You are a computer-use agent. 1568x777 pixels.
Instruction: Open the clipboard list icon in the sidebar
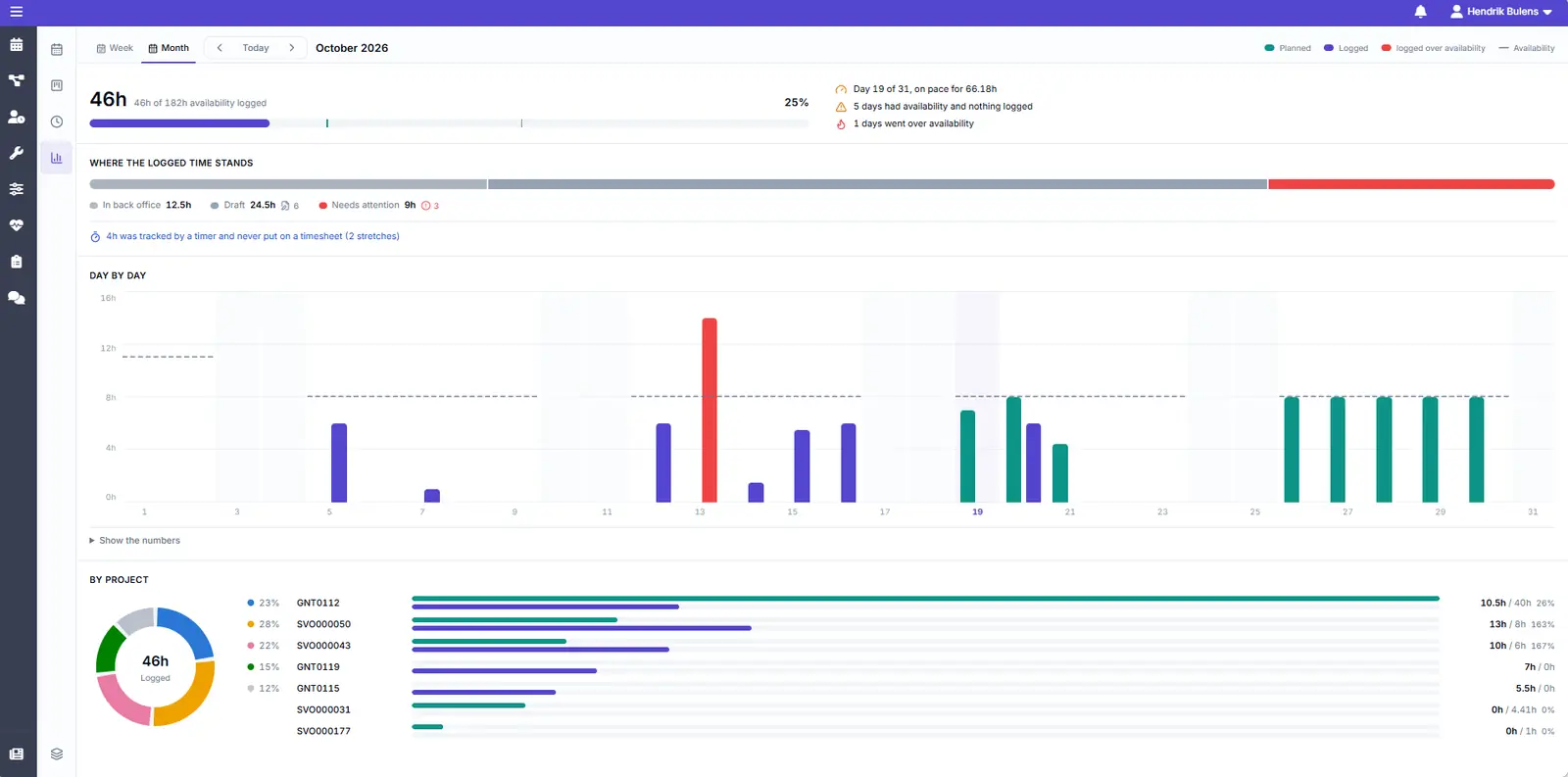point(17,262)
